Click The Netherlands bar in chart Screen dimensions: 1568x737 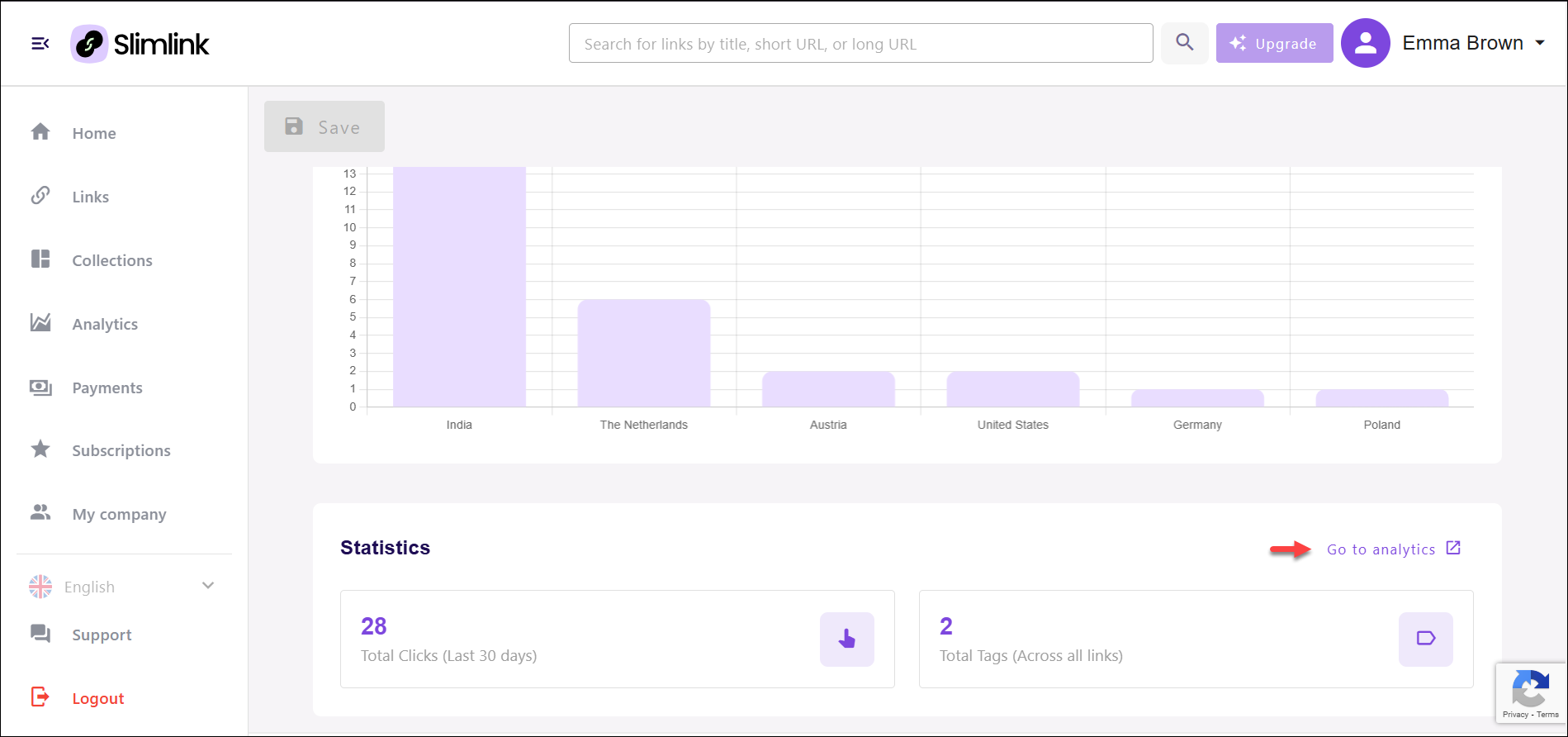point(644,353)
